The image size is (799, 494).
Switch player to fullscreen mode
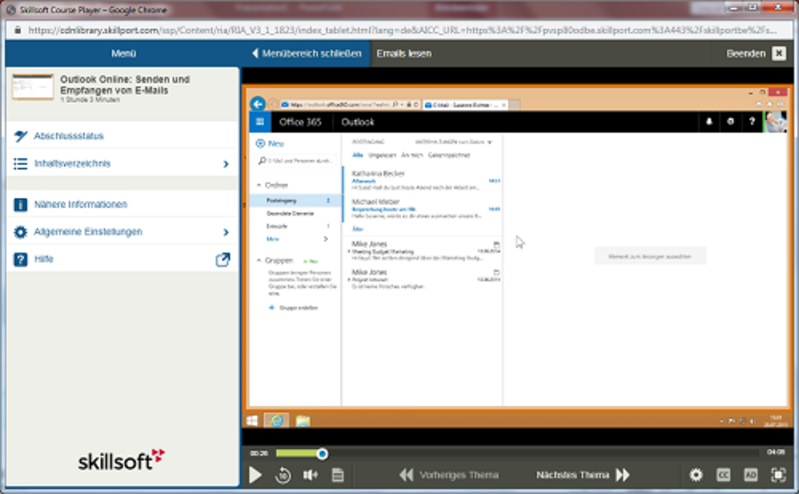(778, 475)
